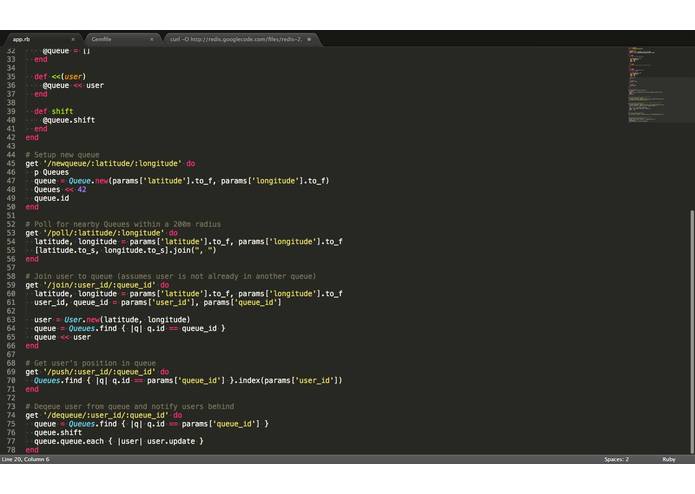Click 'User.new(latitude, longitude)' on line 63
Image resolution: width=695 pixels, height=494 pixels.
[x=127, y=320]
